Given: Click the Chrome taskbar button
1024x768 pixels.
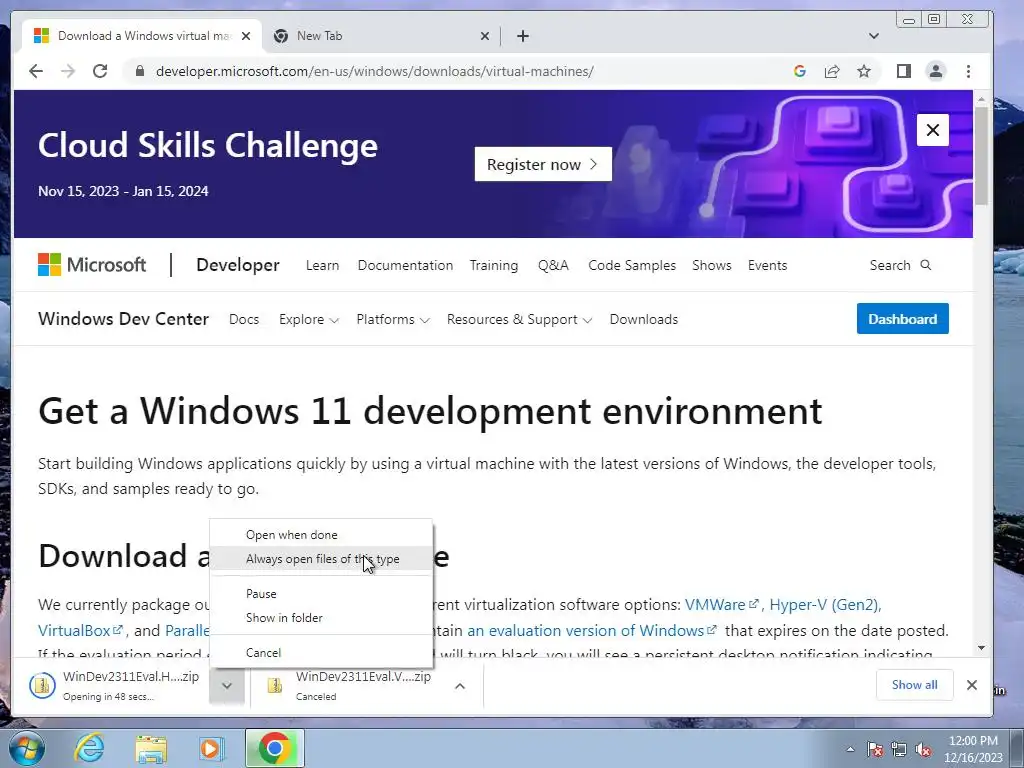Looking at the screenshot, I should (275, 748).
